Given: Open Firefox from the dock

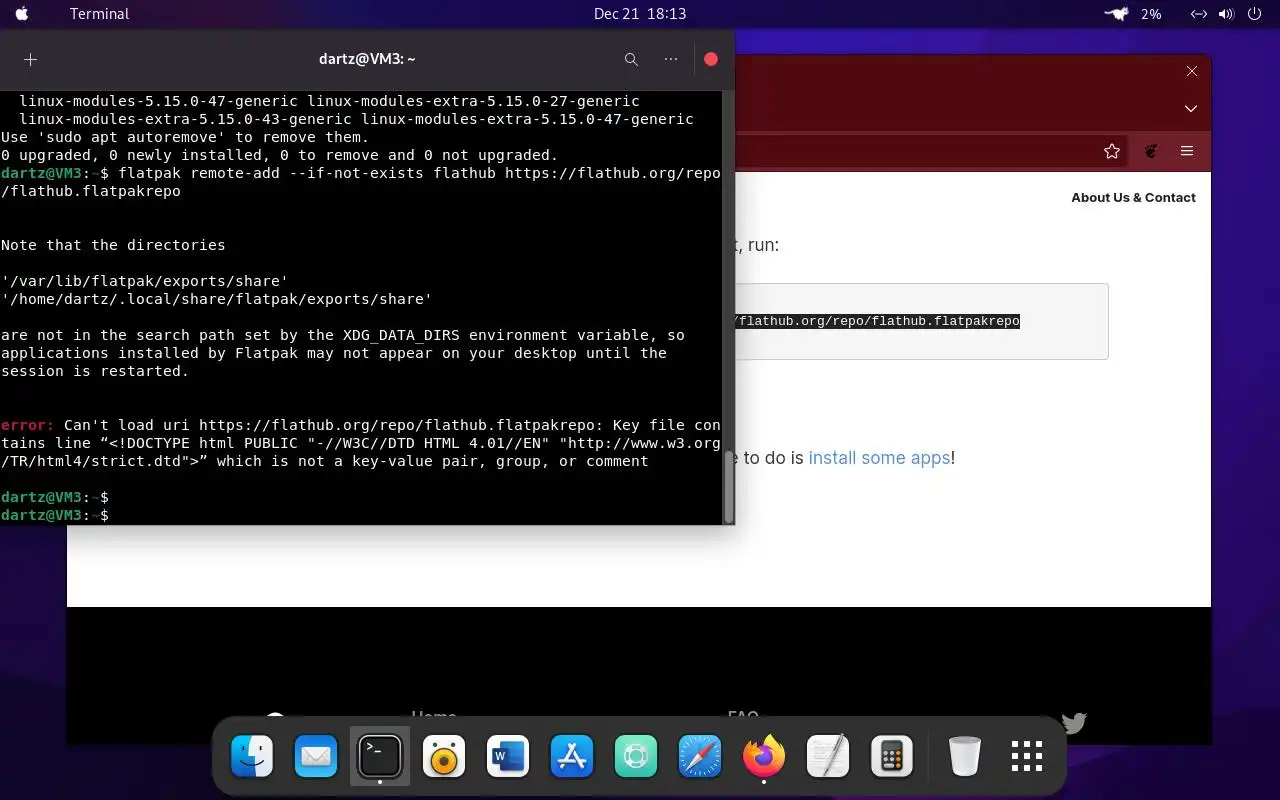Looking at the screenshot, I should tap(764, 756).
